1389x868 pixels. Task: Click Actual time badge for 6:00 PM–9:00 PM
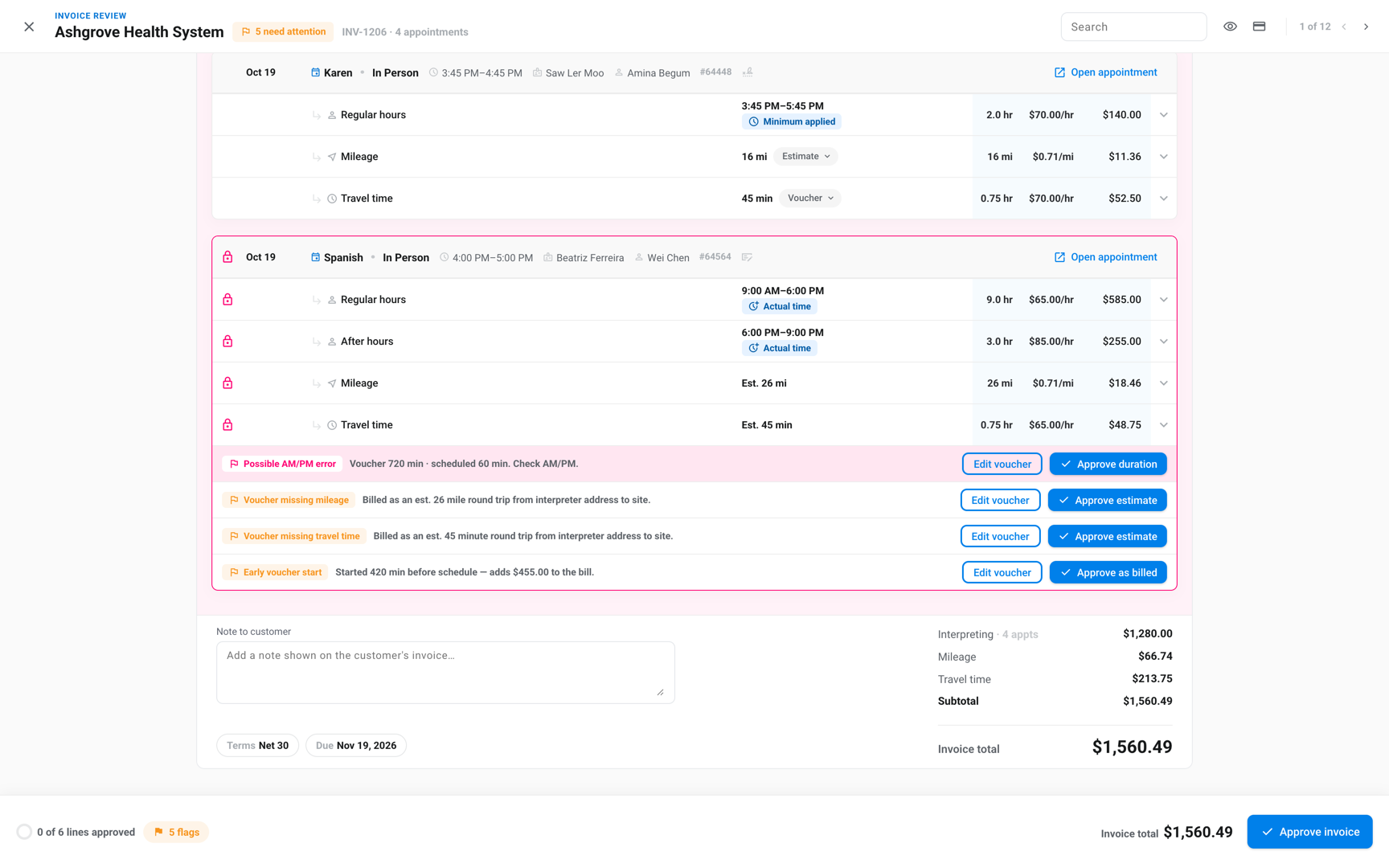(x=779, y=349)
